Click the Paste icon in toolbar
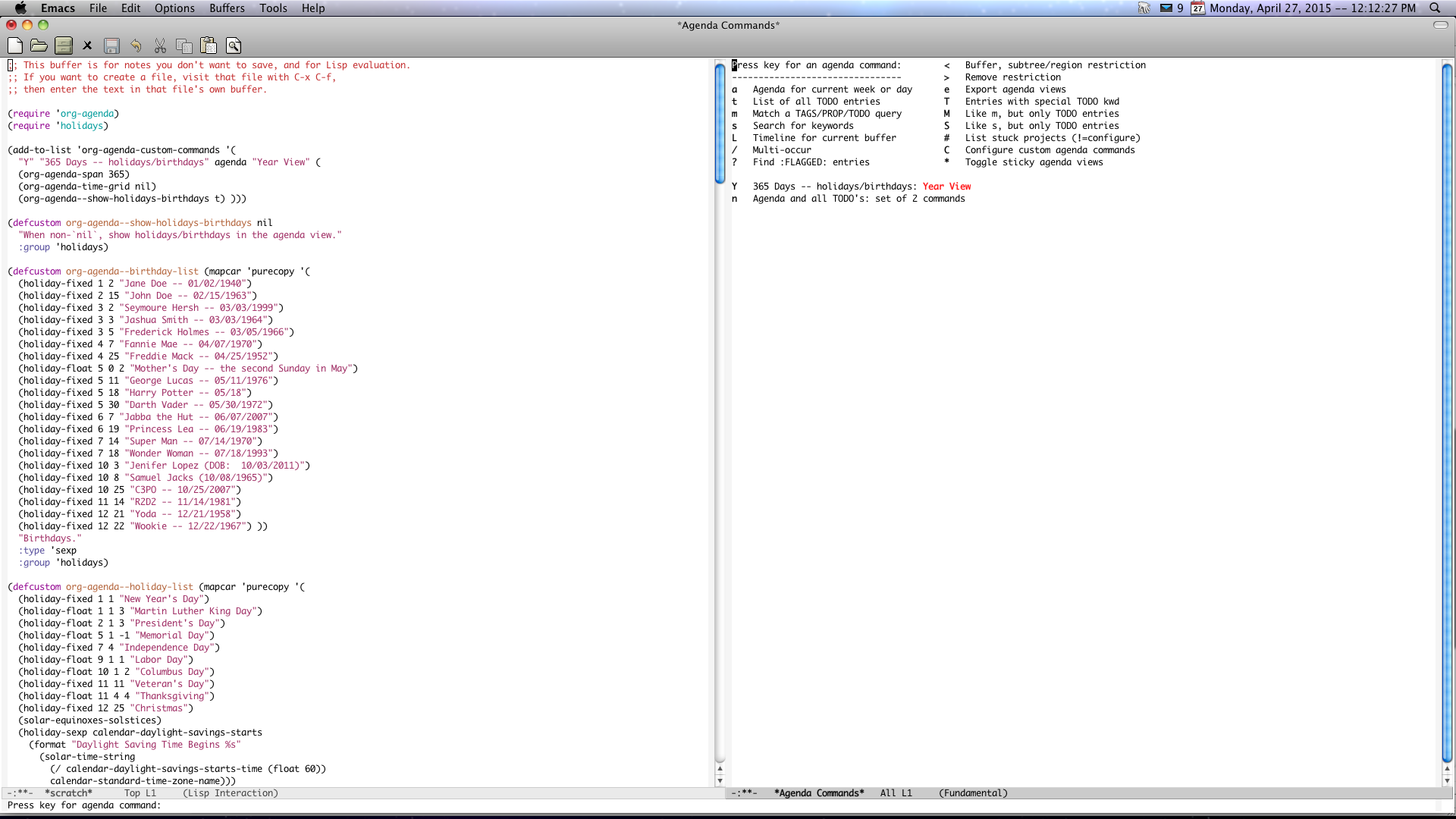The height and width of the screenshot is (819, 1456). (208, 45)
